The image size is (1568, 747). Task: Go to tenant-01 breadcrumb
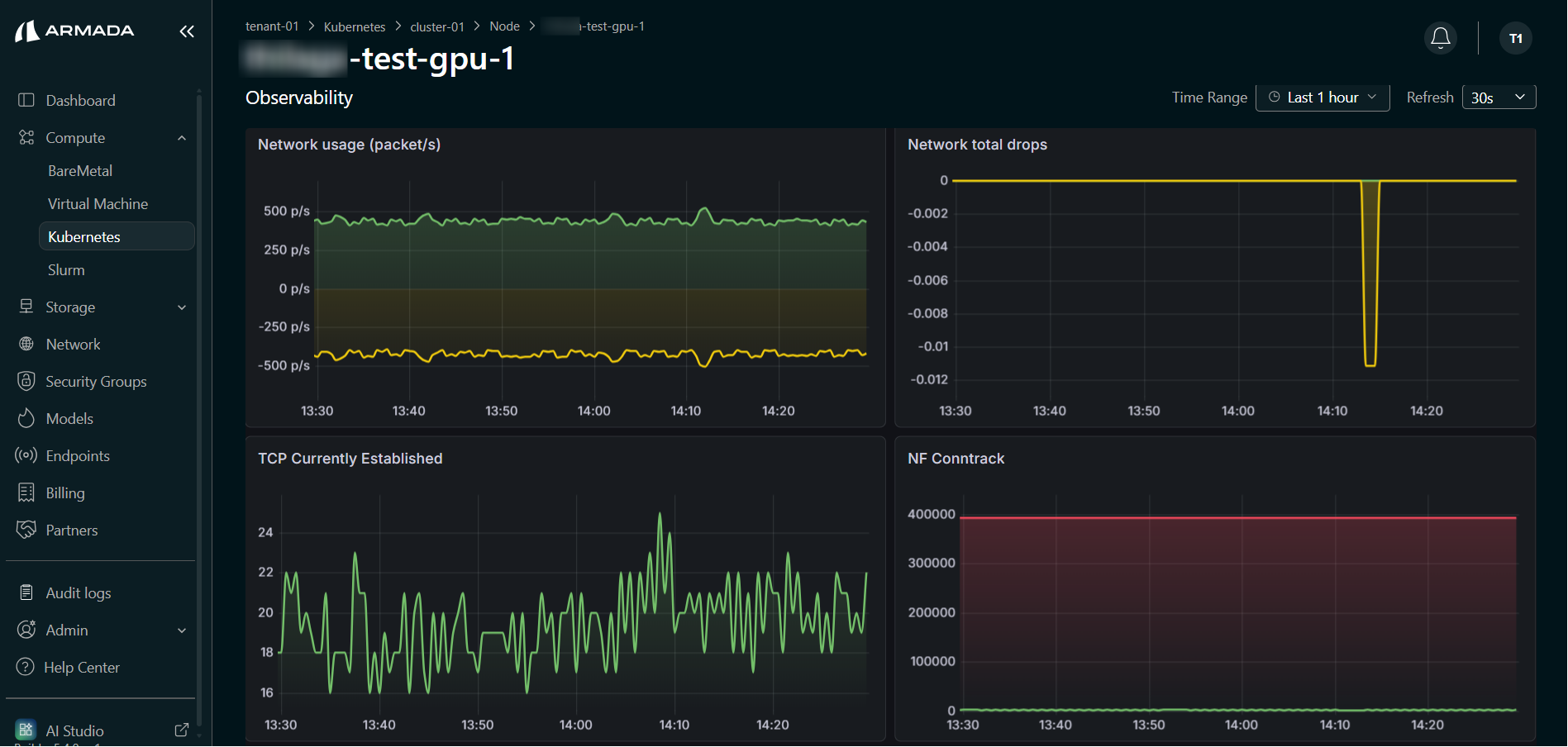pyautogui.click(x=272, y=26)
